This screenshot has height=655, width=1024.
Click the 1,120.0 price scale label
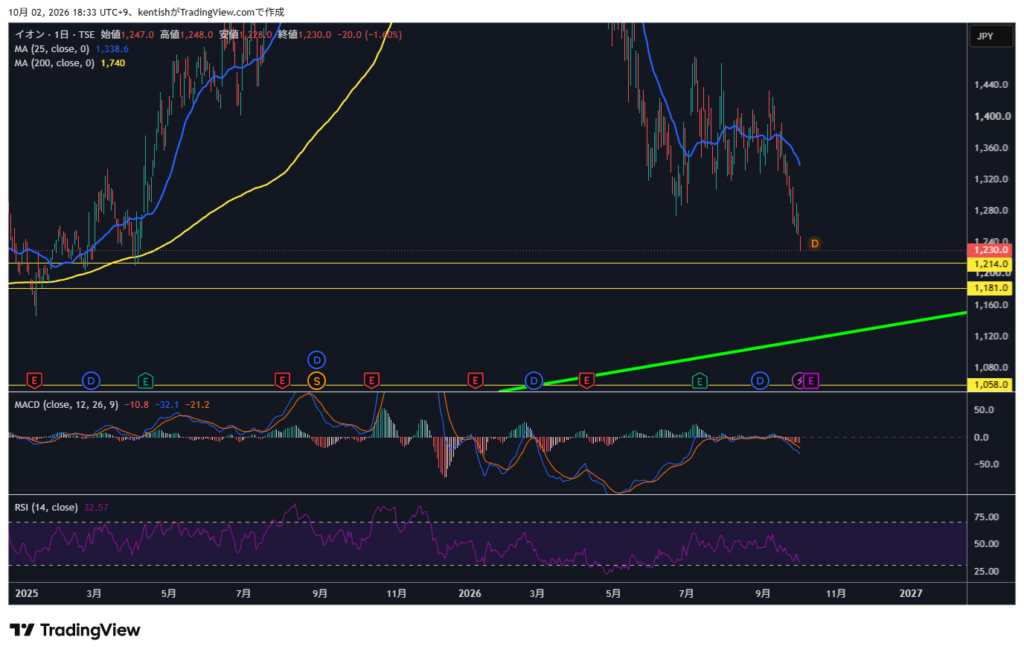tap(991, 336)
